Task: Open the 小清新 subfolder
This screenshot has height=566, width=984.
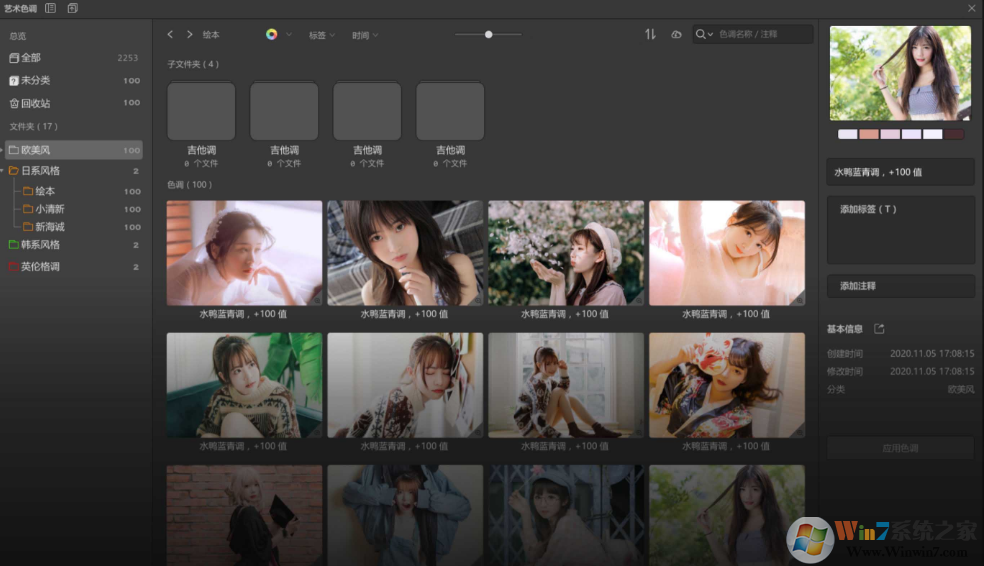Action: (x=50, y=209)
